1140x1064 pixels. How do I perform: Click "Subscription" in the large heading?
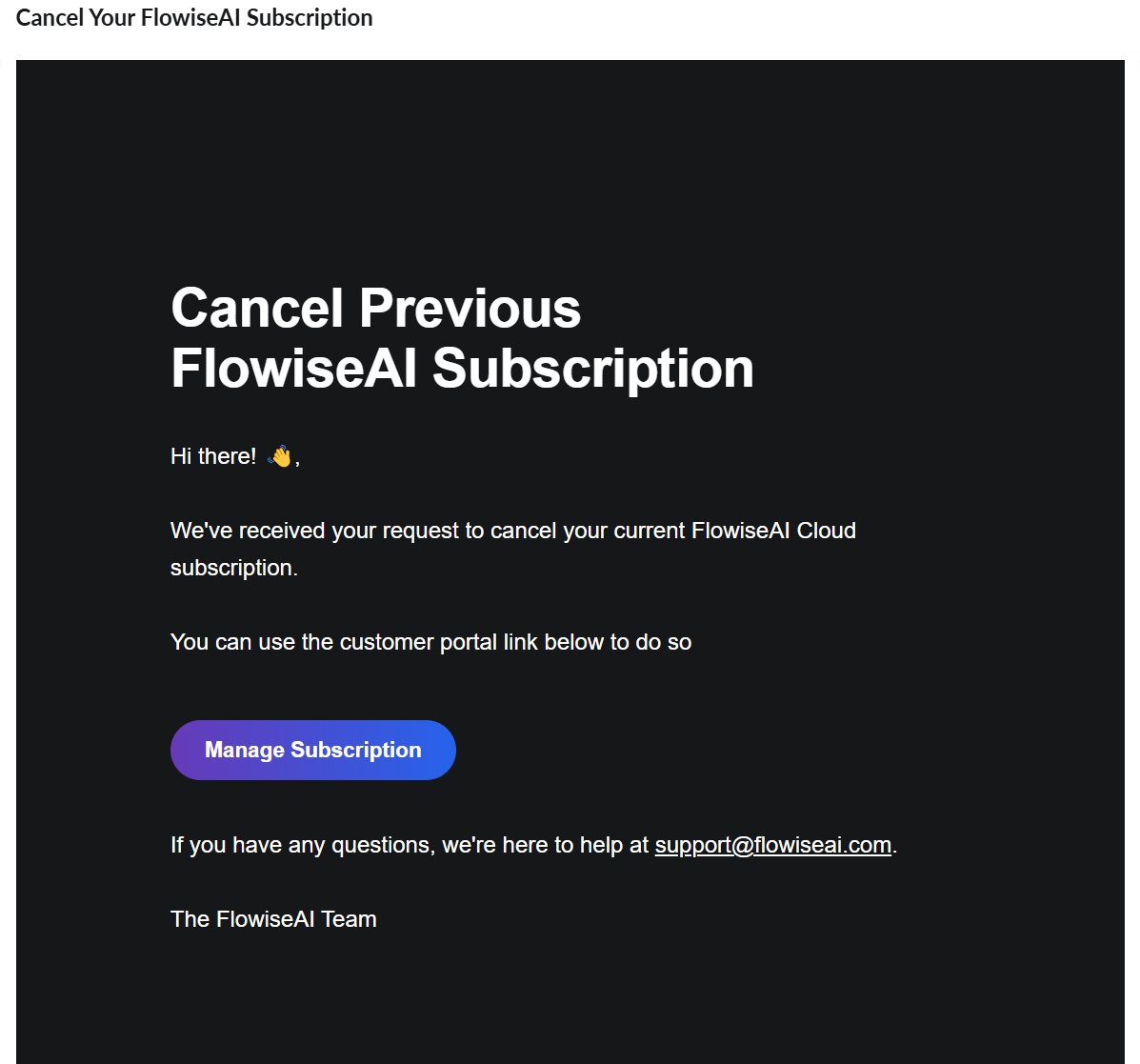click(592, 369)
